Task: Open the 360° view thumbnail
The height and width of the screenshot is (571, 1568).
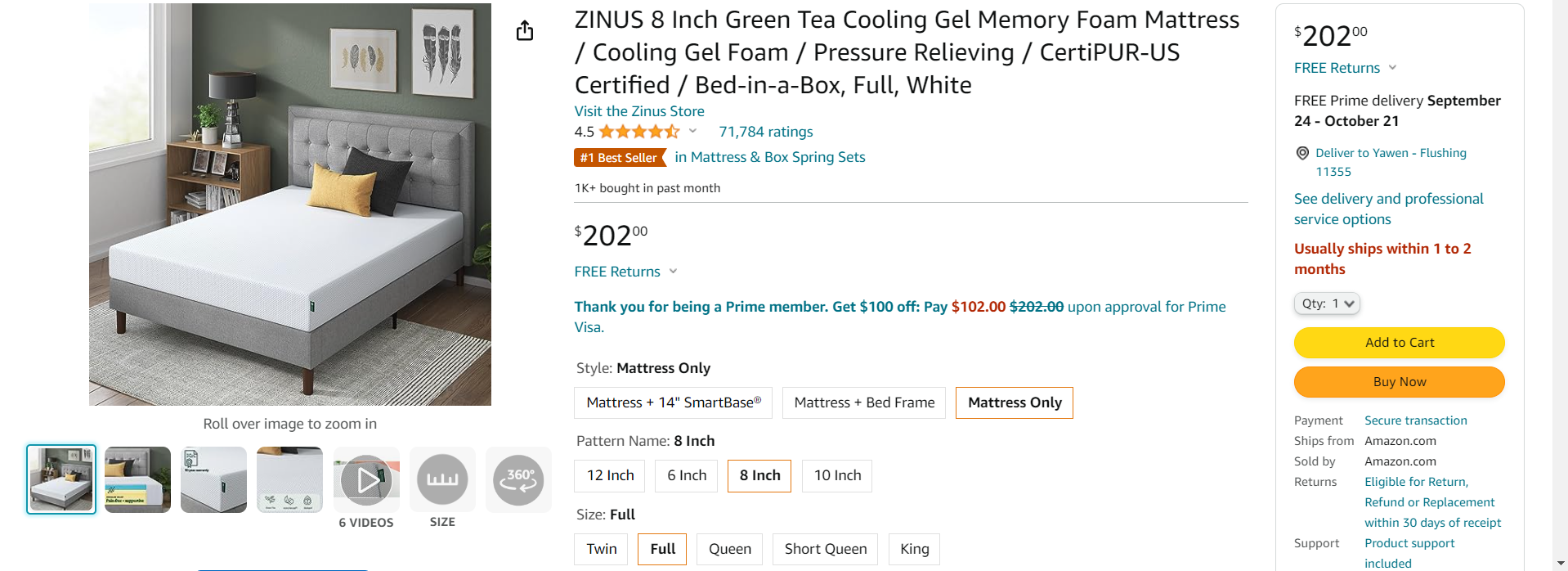Action: click(518, 479)
